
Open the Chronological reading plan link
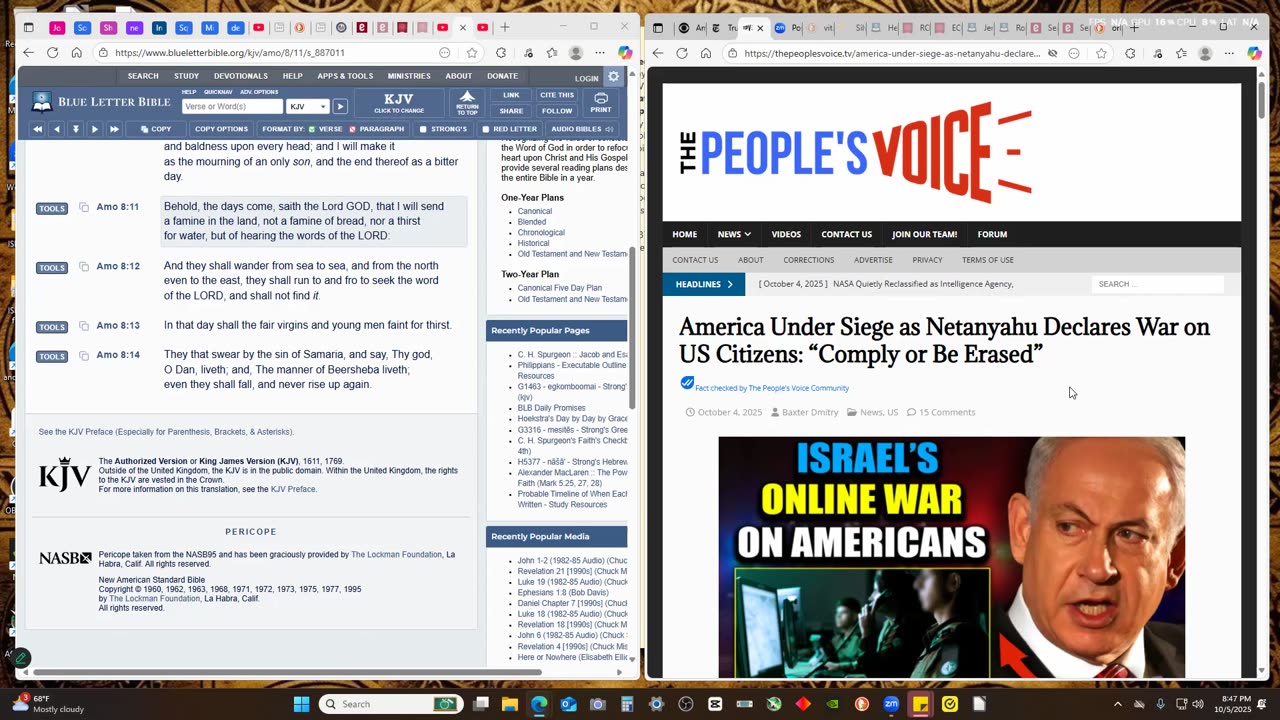pos(541,233)
